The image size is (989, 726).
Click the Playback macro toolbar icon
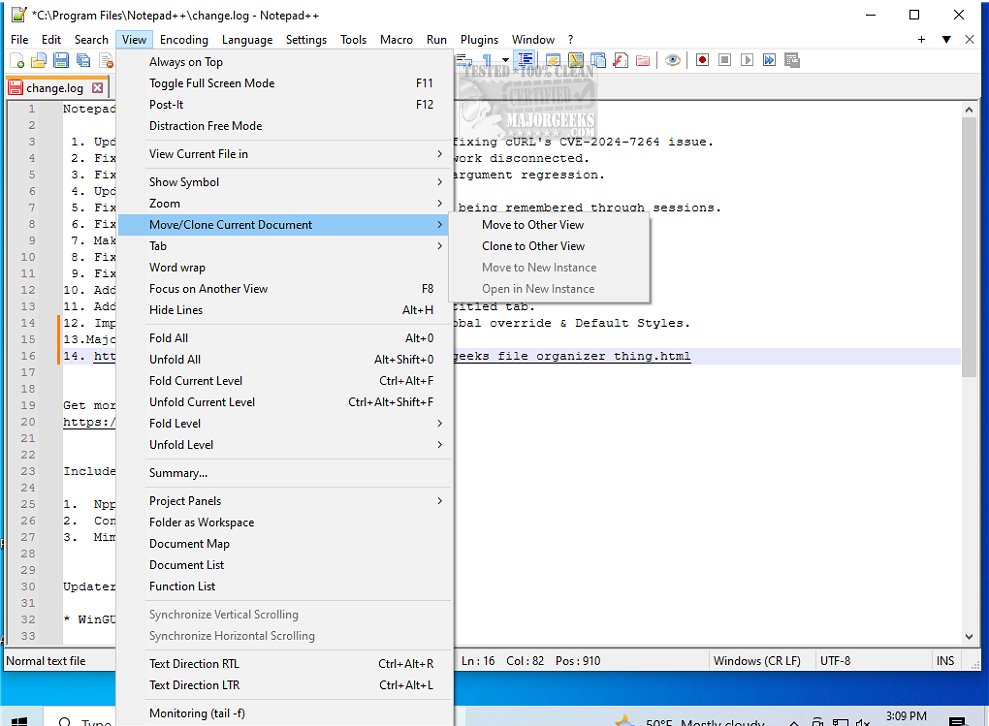[747, 60]
